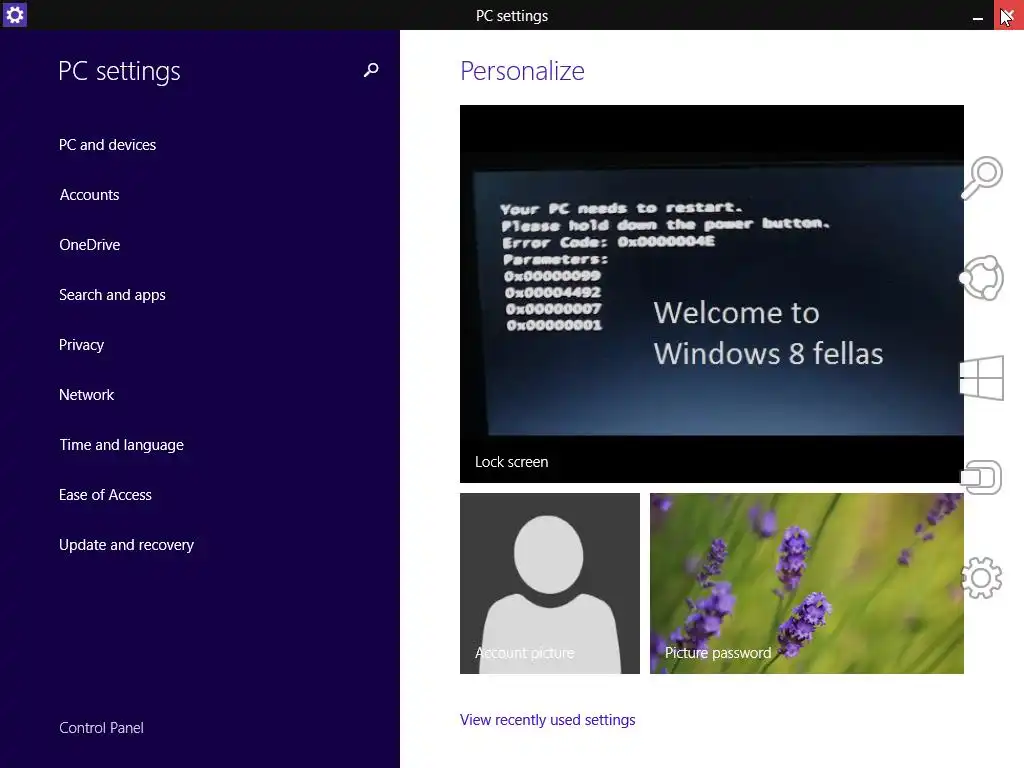Open PC and devices settings
Screen dimensions: 1024x768
click(x=108, y=145)
